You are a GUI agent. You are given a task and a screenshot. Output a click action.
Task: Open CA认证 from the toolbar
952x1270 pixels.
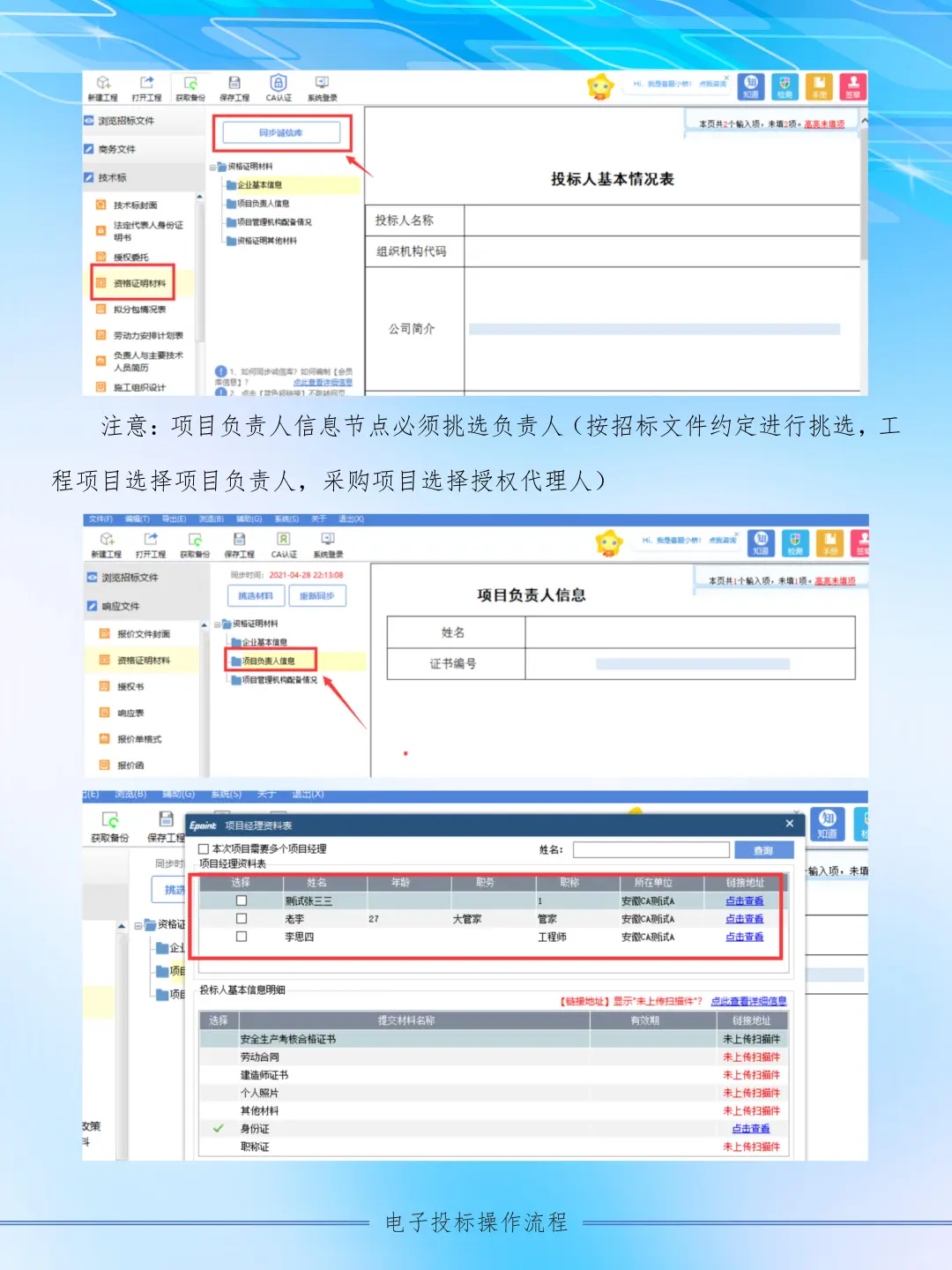[x=279, y=86]
